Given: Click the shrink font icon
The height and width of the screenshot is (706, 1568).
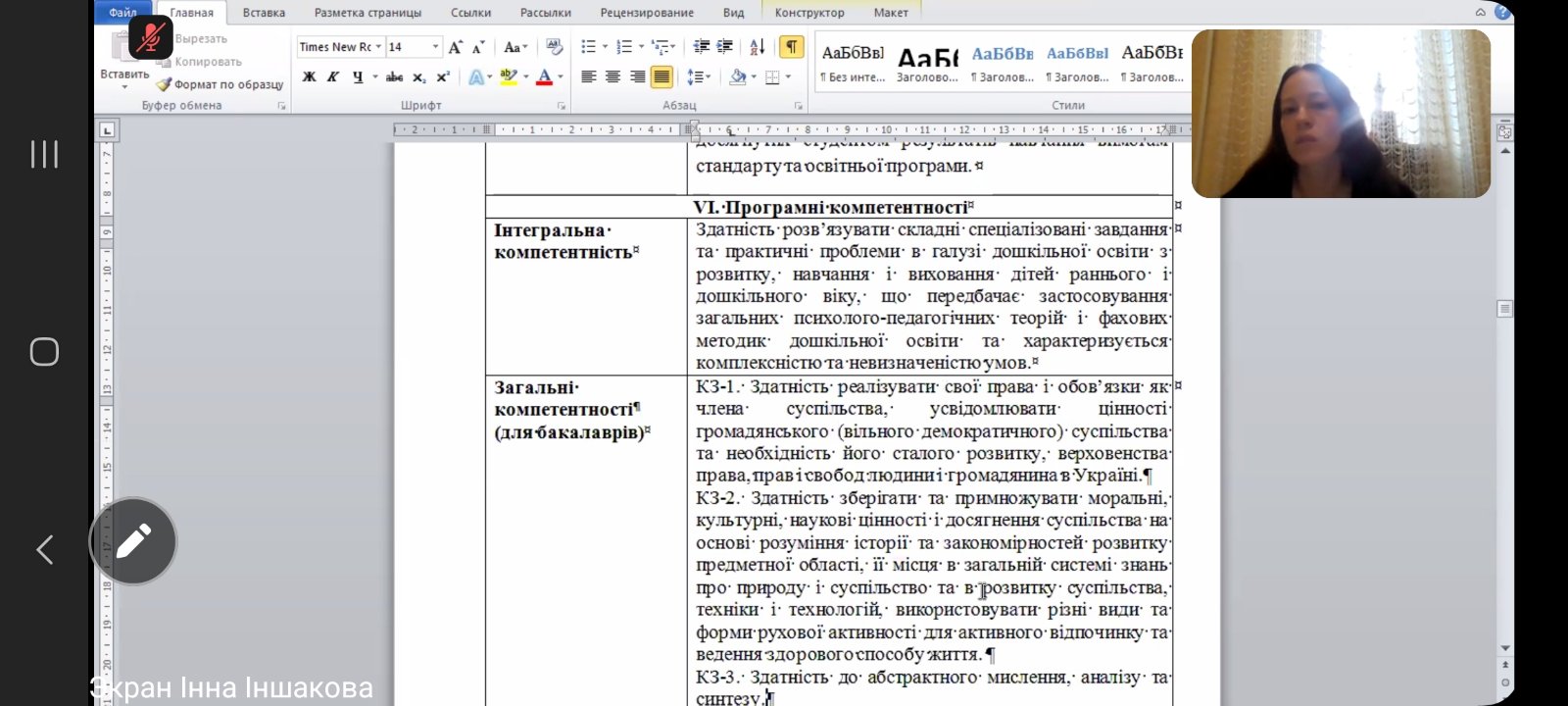Looking at the screenshot, I should [478, 46].
